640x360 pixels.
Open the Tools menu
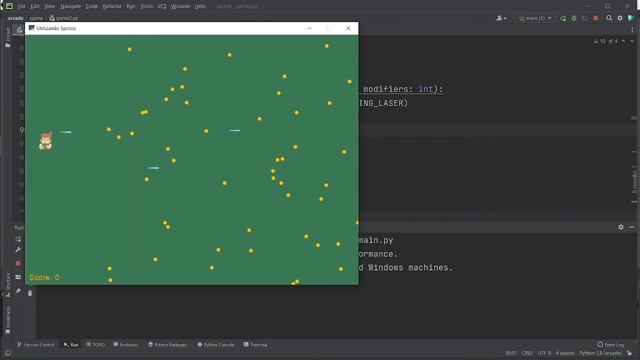point(147,7)
